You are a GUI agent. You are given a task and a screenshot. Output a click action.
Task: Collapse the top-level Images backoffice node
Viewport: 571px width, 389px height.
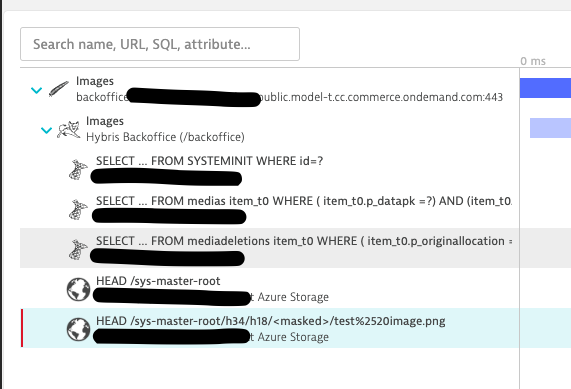point(36,90)
